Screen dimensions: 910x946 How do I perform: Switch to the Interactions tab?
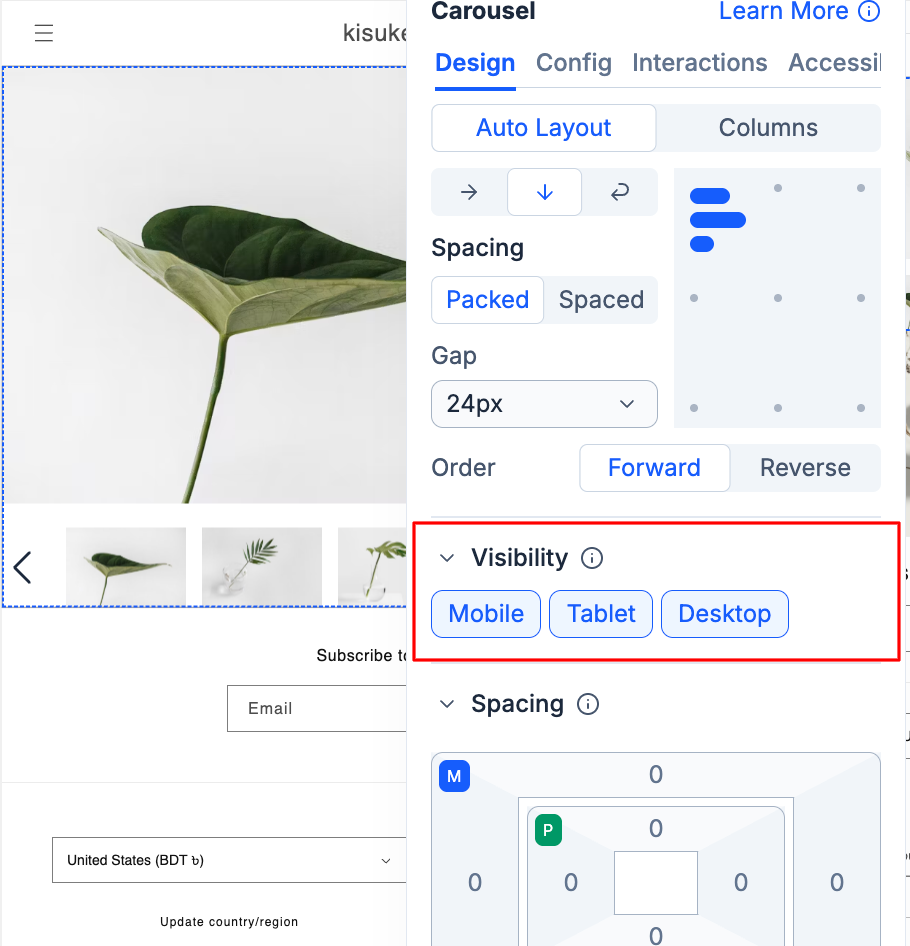pyautogui.click(x=700, y=63)
